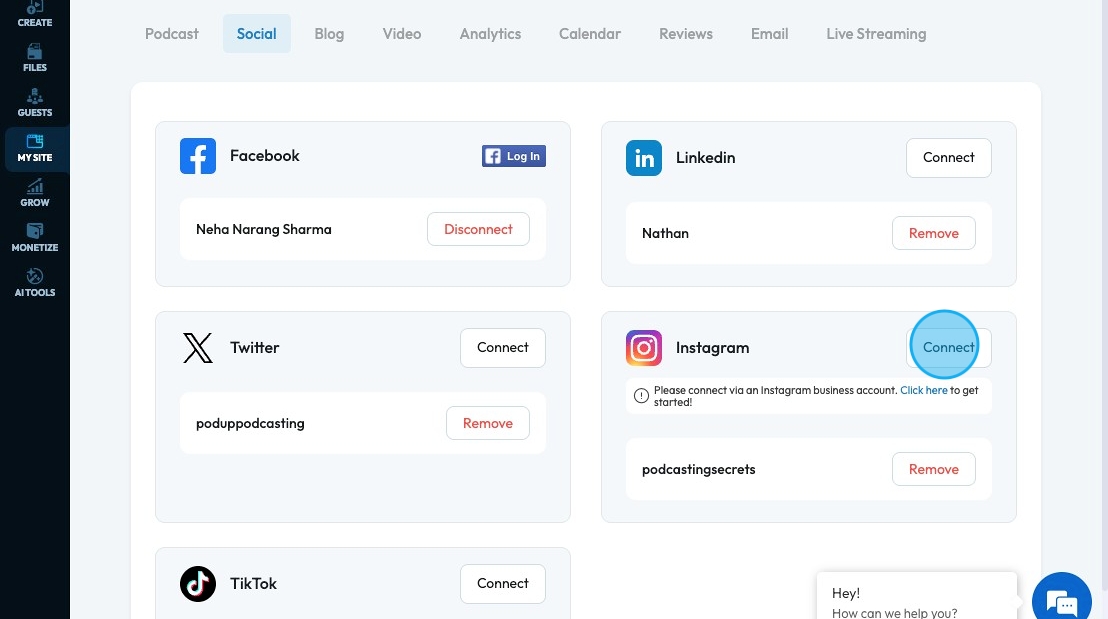Click the Twitter X logo icon
This screenshot has width=1108, height=619.
point(198,348)
